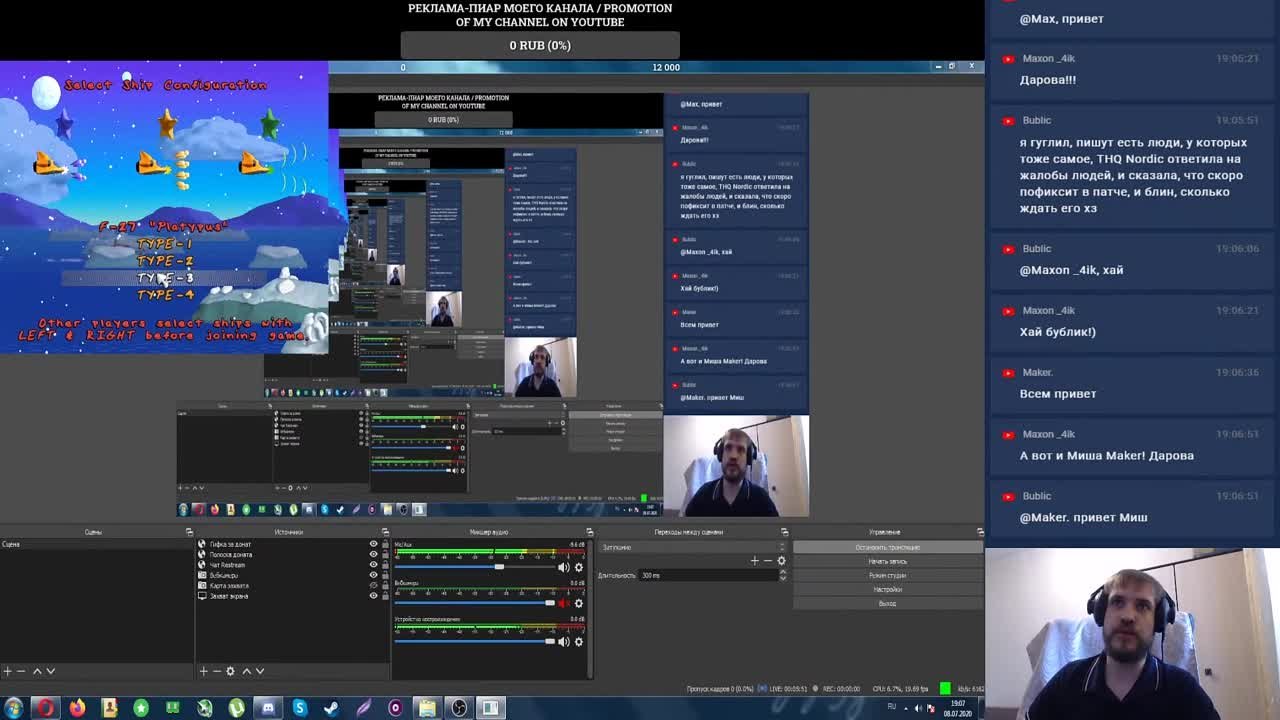Add a new source with plus icon
This screenshot has width=1280, height=720.
[x=203, y=671]
